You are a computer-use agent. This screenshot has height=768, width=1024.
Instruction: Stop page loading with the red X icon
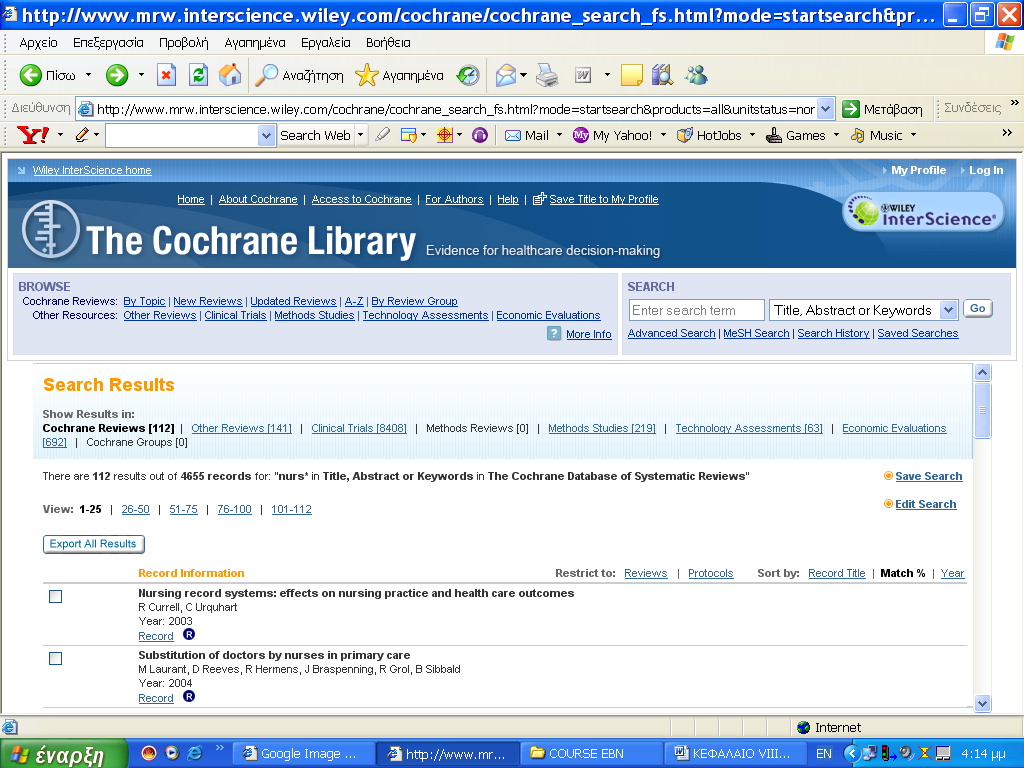coord(167,75)
